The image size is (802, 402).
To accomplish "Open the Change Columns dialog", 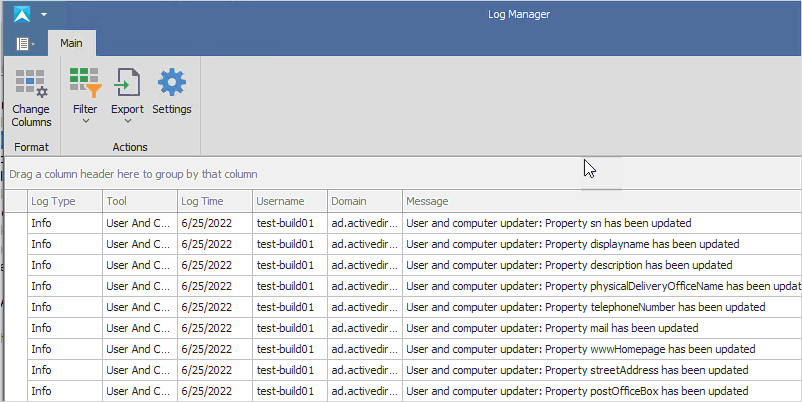I will tap(31, 98).
